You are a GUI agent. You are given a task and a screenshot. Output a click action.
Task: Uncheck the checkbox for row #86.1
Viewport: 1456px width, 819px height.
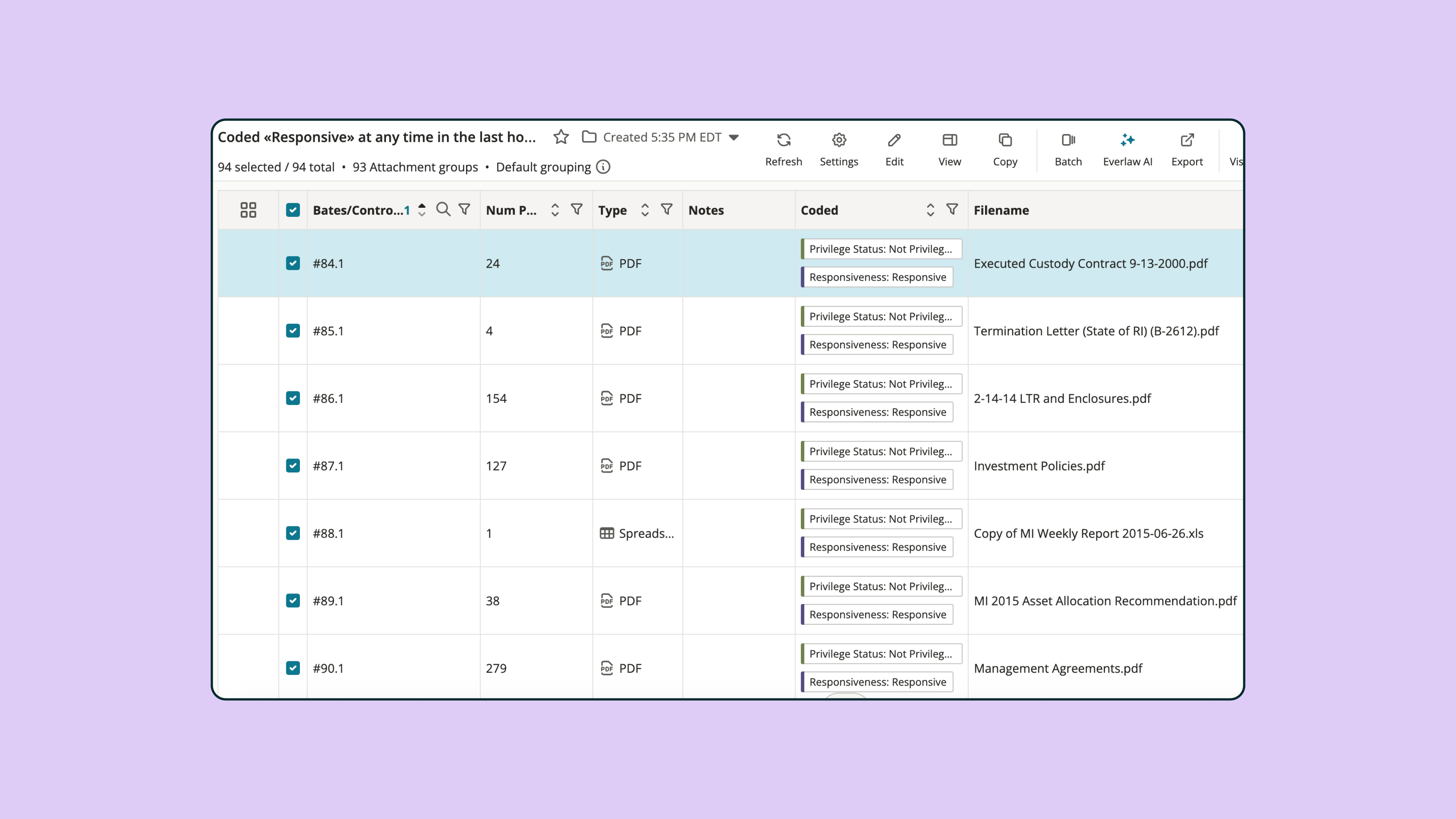click(293, 398)
